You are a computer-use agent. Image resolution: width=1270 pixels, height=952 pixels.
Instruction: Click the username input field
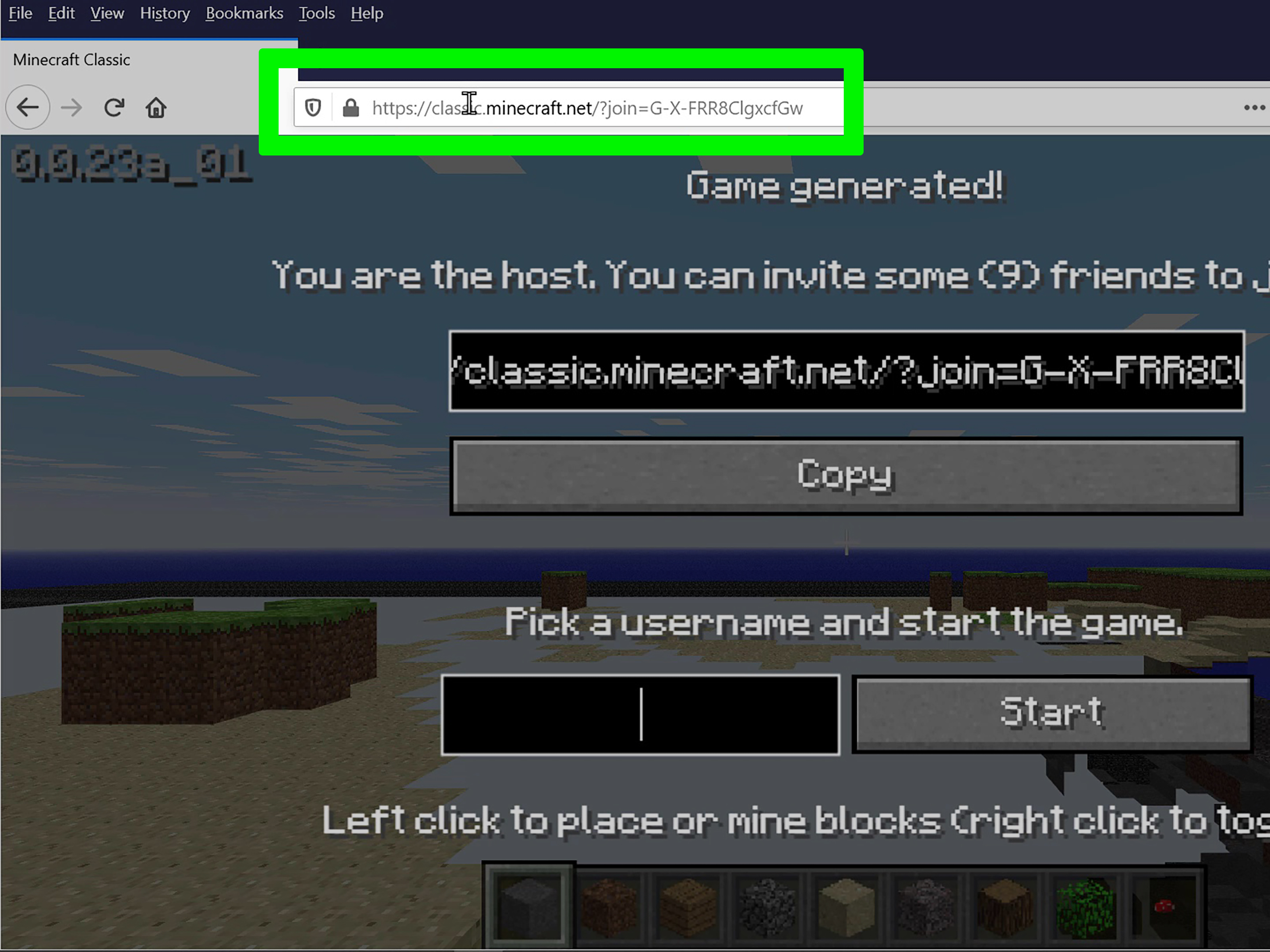[x=641, y=713]
